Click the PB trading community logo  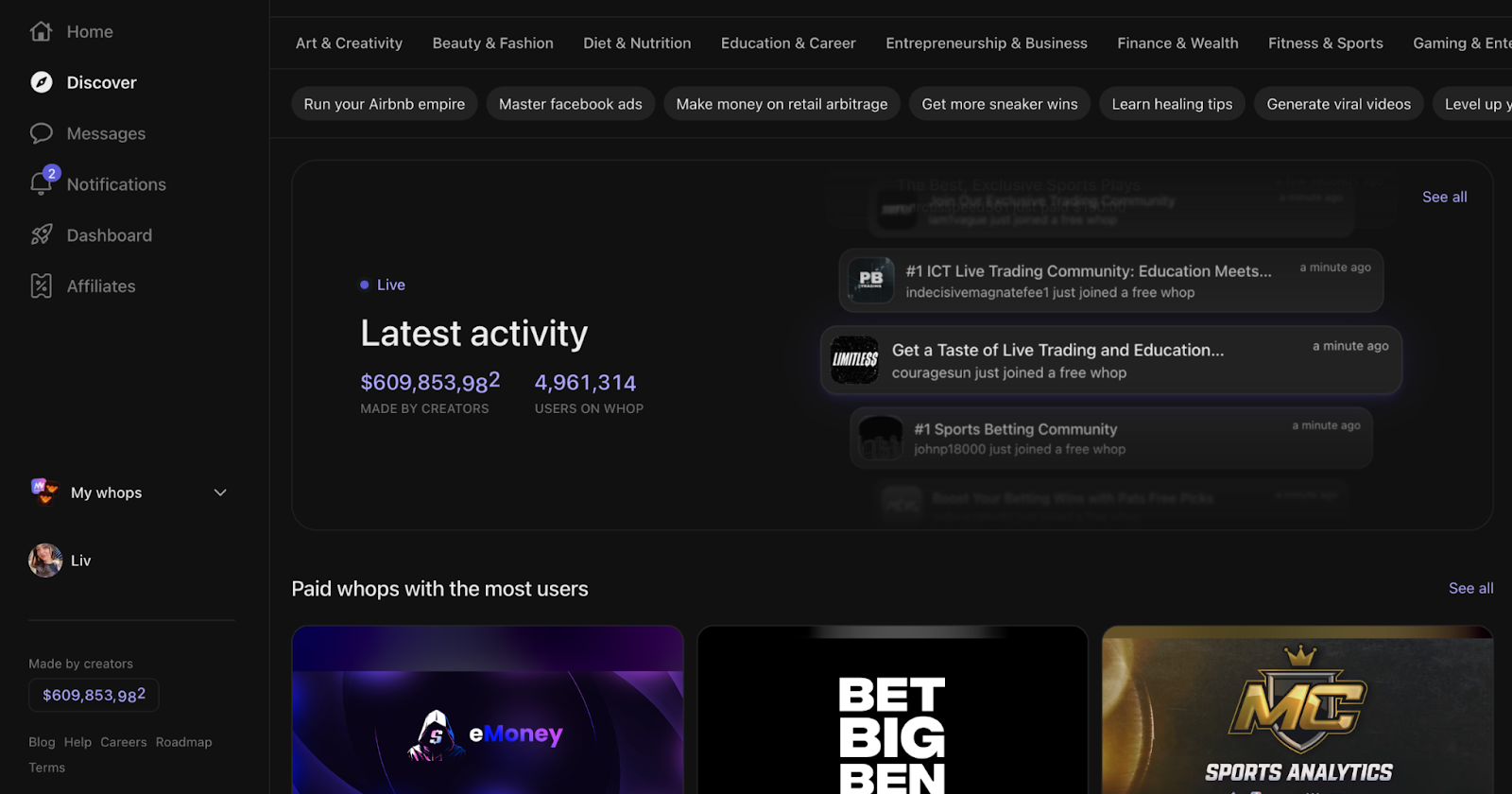870,280
